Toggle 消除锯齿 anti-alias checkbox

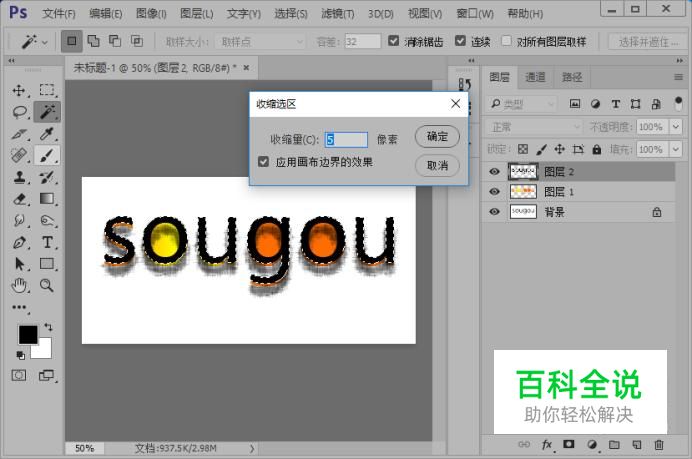pyautogui.click(x=393, y=41)
